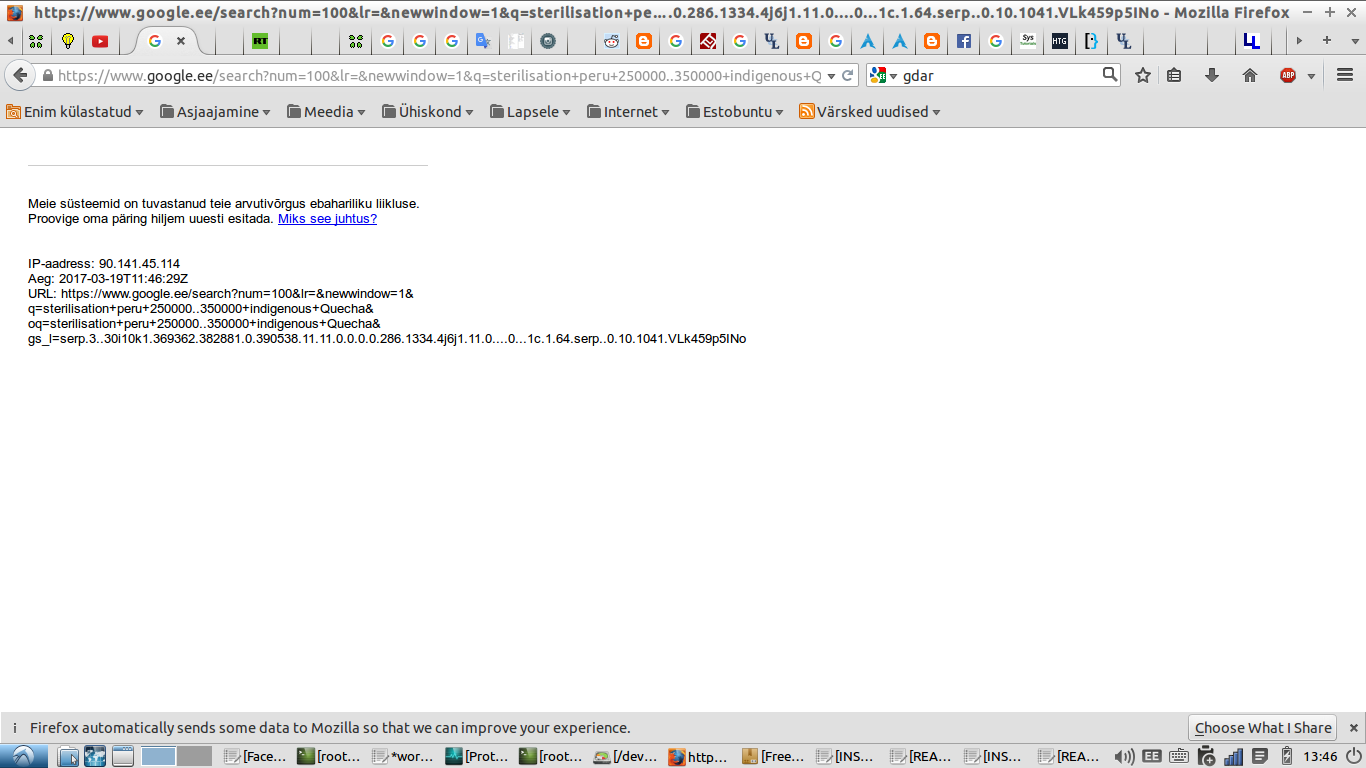Dismiss the Firefox data notification bar

1354,728
